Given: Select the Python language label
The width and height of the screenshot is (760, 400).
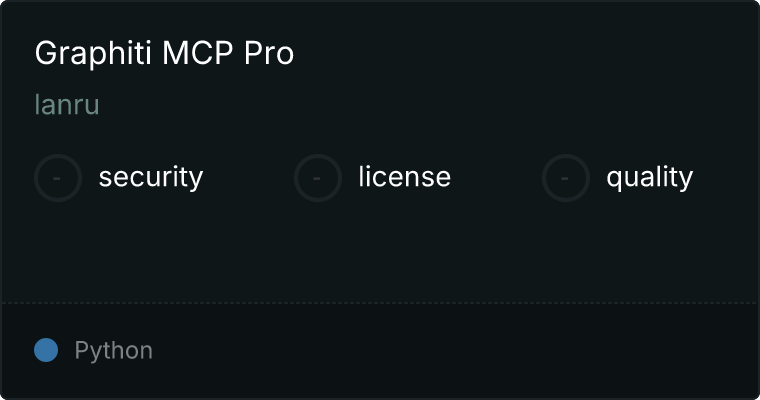Looking at the screenshot, I should coord(113,351).
